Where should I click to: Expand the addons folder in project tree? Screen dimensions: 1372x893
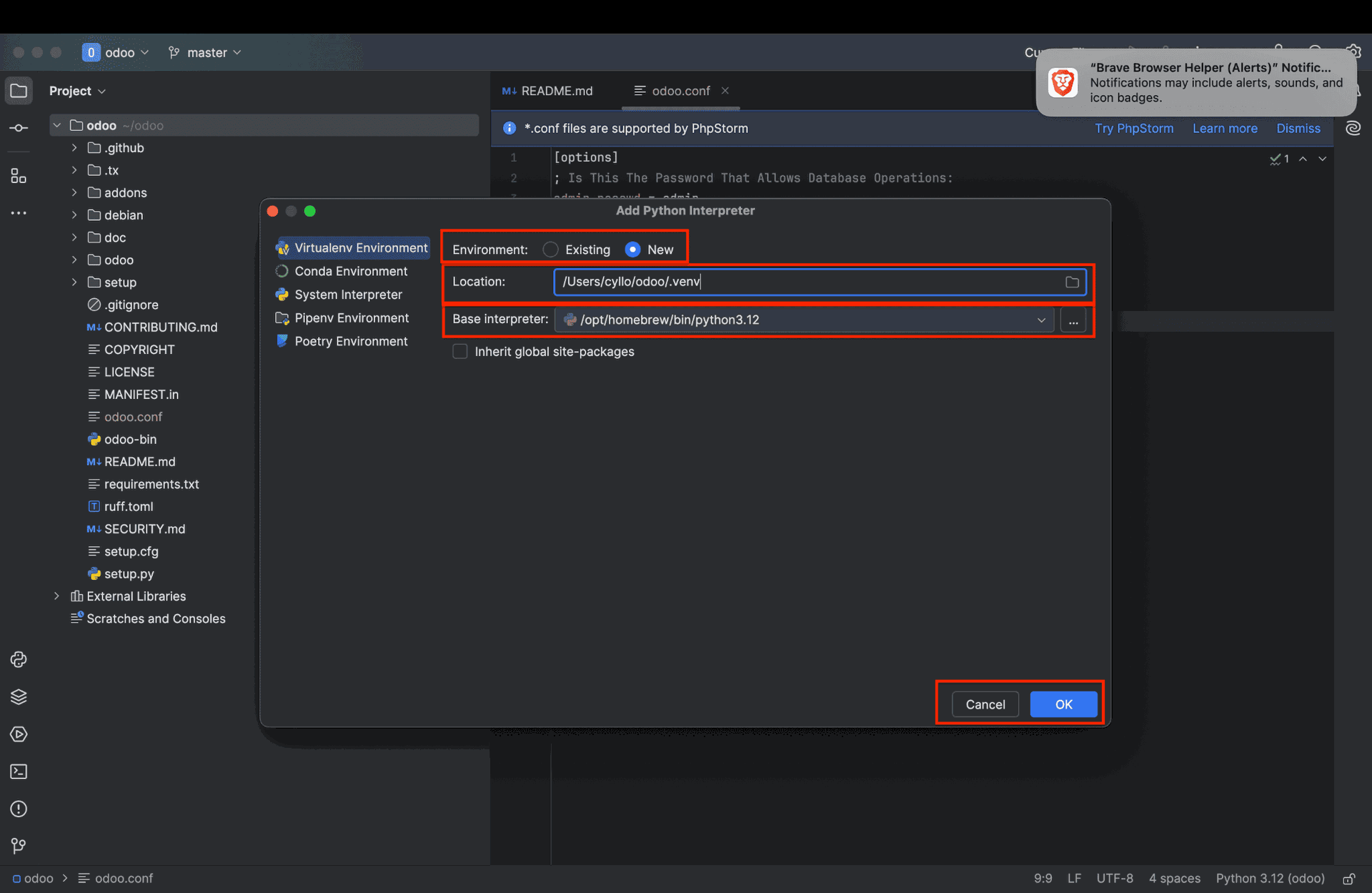tap(74, 192)
